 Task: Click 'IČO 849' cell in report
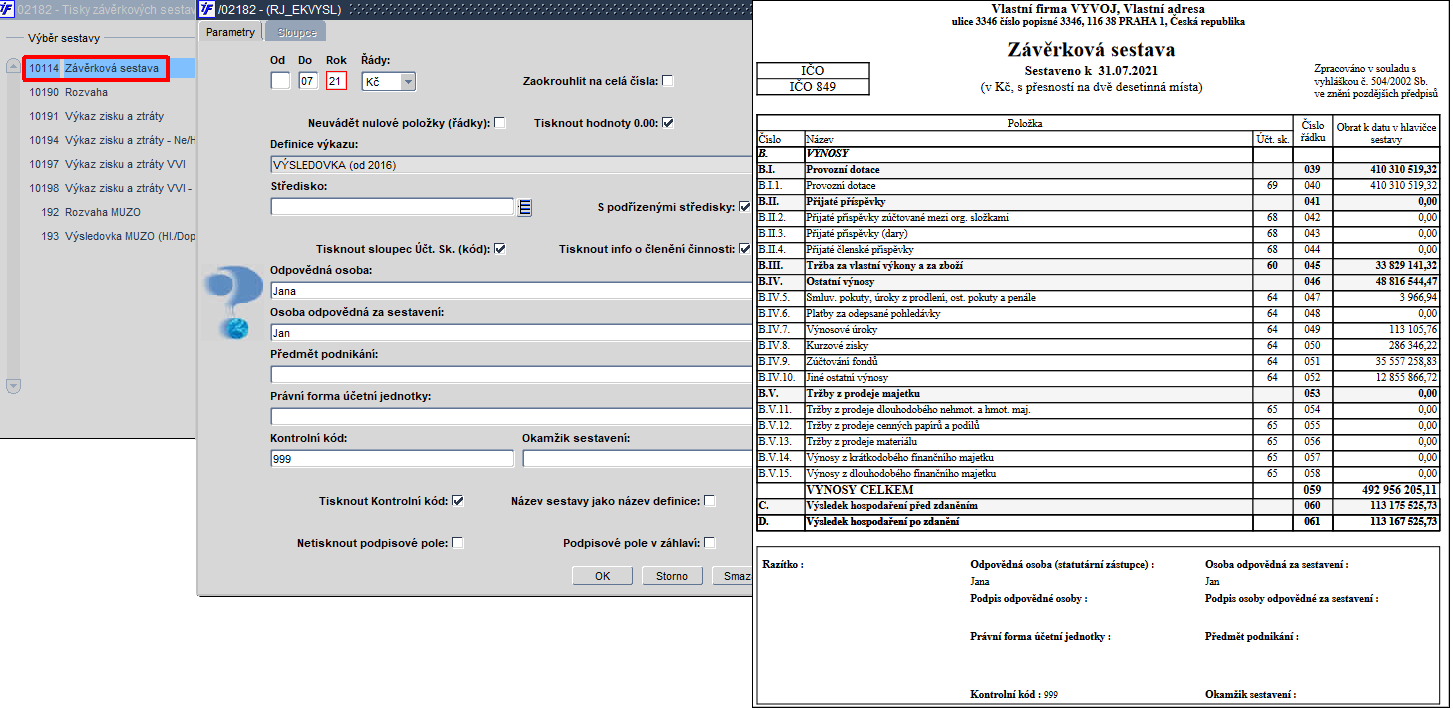point(813,87)
